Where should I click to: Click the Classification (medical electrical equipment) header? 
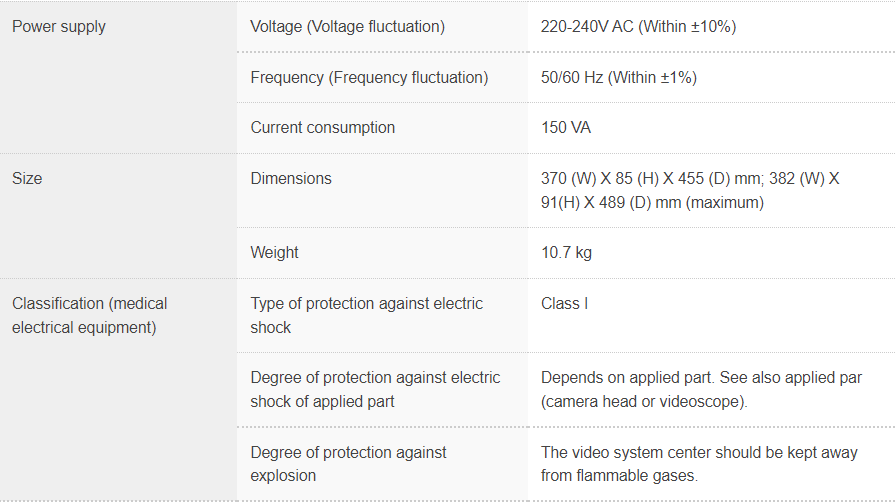point(90,315)
